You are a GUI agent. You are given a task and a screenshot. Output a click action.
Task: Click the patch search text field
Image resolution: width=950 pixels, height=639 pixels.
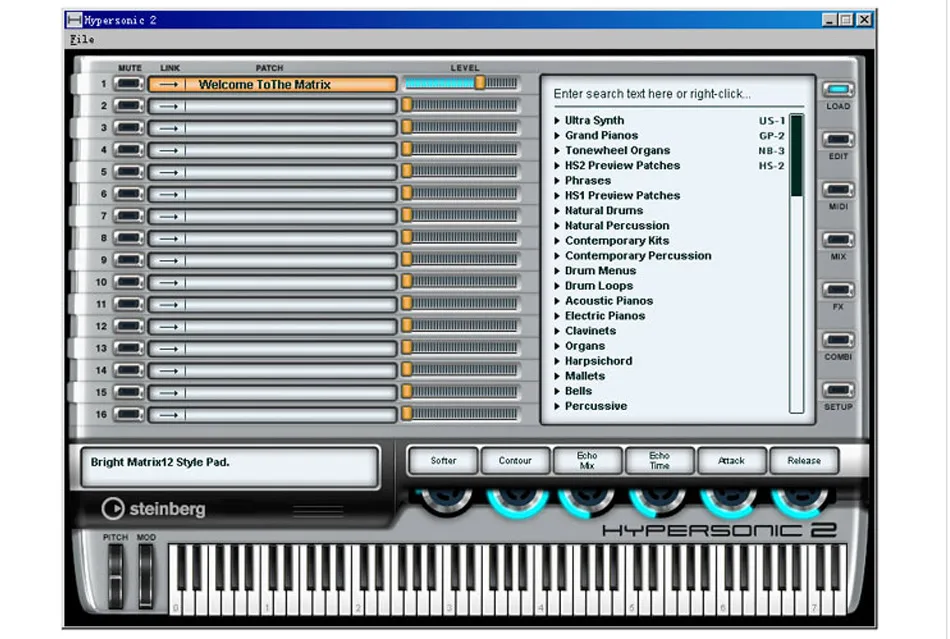click(x=677, y=94)
